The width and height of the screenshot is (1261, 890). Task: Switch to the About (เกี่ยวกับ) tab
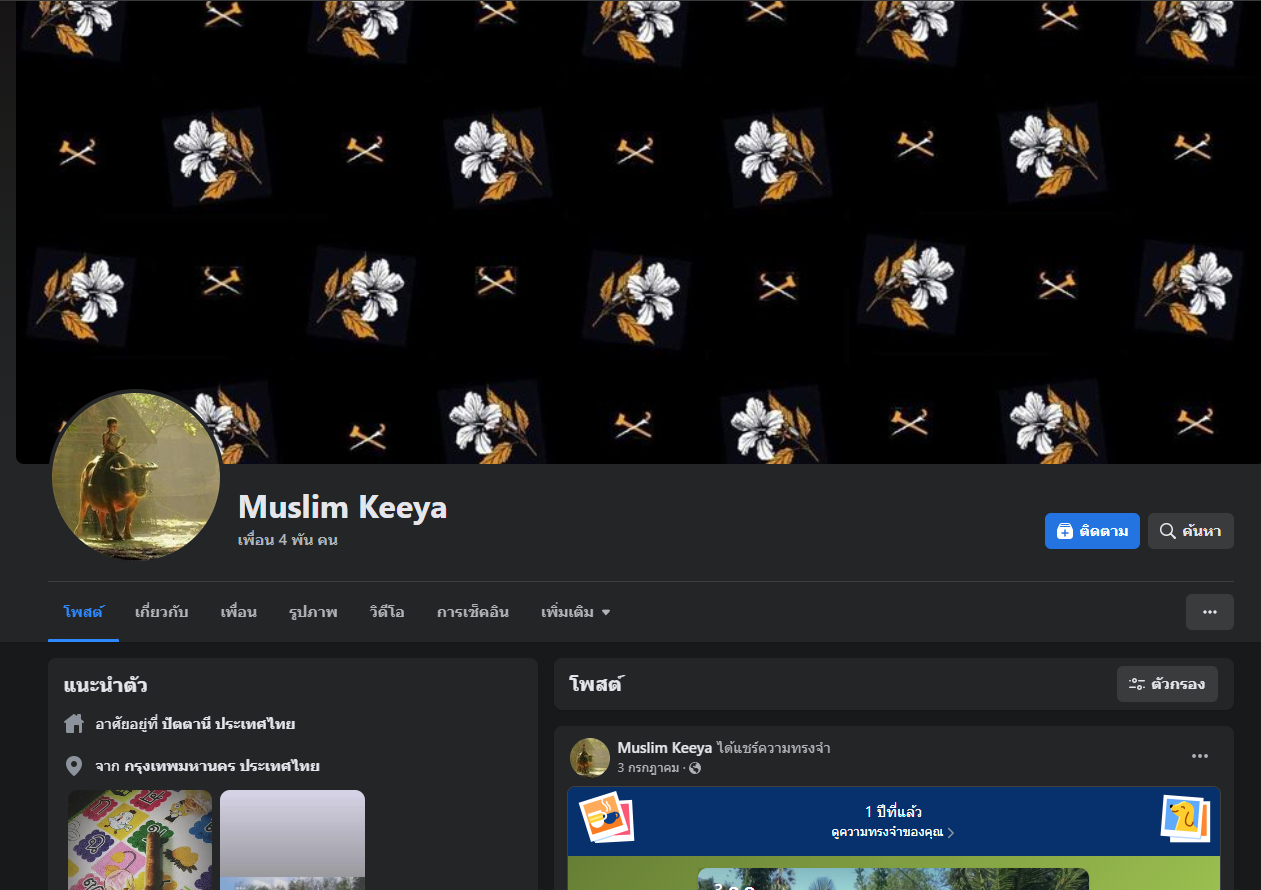click(x=162, y=612)
